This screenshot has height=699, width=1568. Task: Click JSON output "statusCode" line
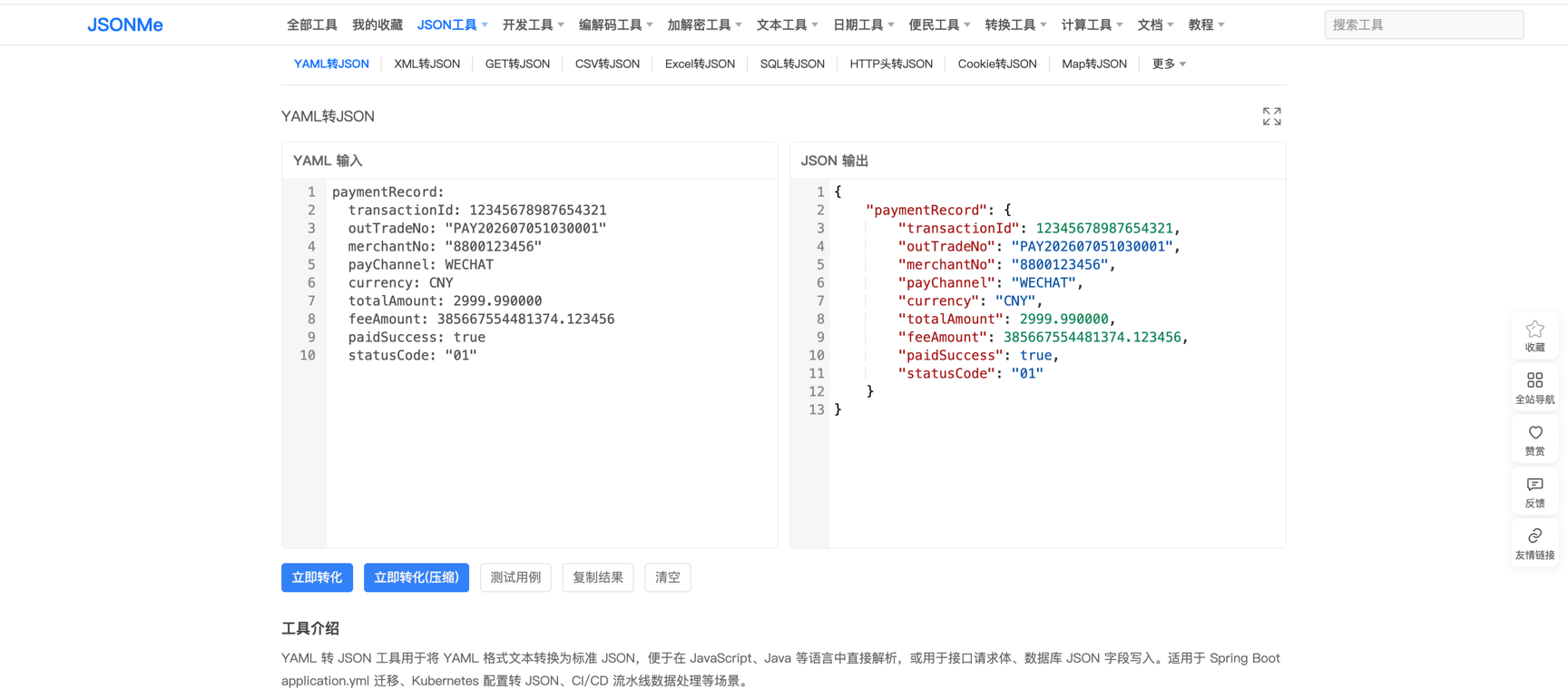pos(970,373)
